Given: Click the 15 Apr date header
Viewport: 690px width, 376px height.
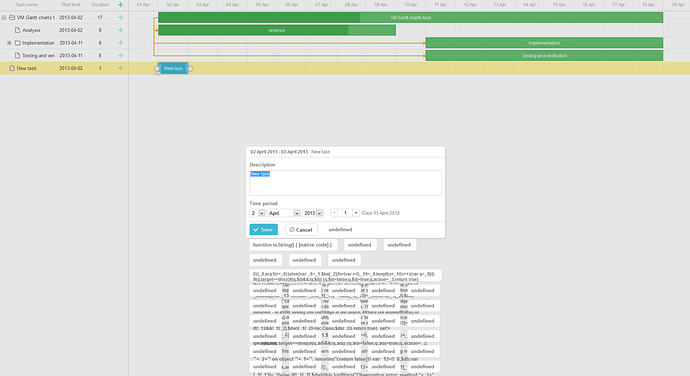Looking at the screenshot, I should click(x=559, y=5).
